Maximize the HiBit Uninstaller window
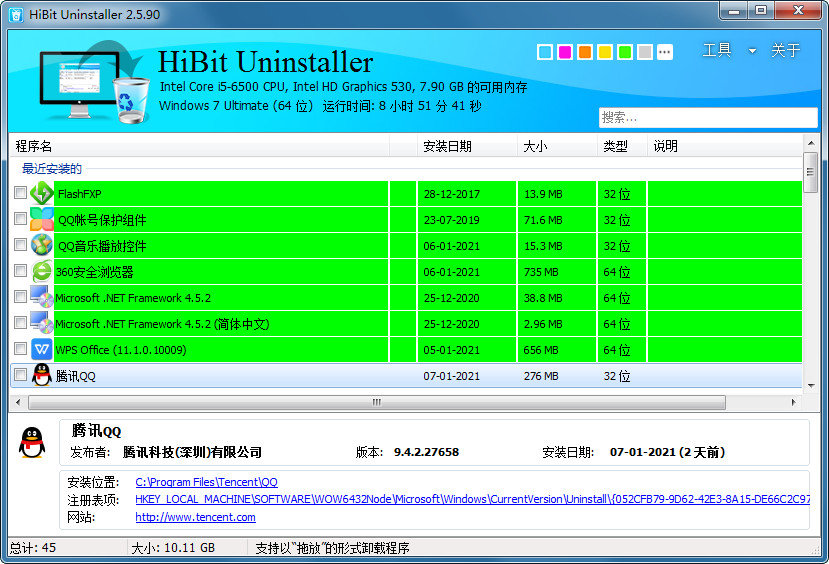Viewport: 829px width, 564px height. (x=761, y=11)
